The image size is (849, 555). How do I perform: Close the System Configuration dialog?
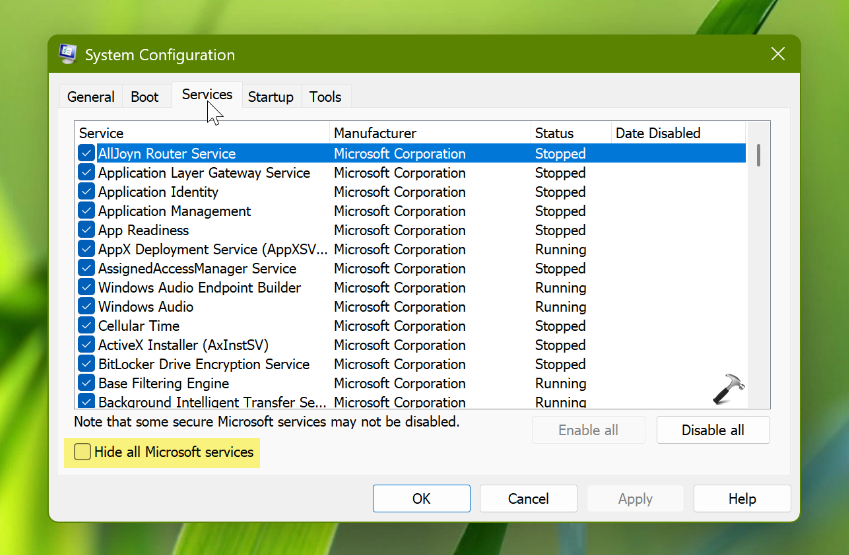pyautogui.click(x=777, y=55)
